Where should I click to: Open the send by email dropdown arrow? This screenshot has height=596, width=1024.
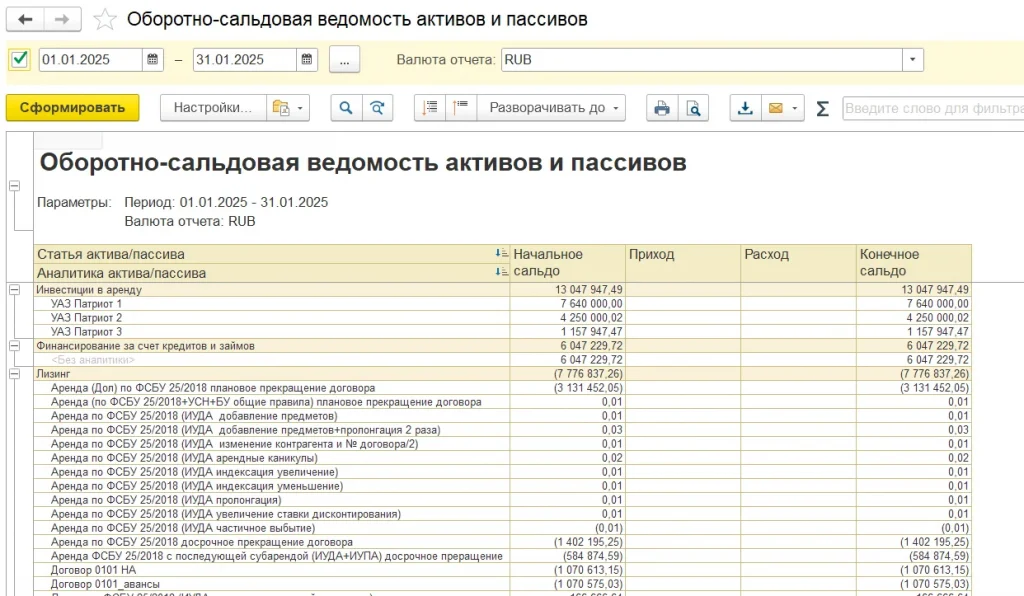point(796,108)
